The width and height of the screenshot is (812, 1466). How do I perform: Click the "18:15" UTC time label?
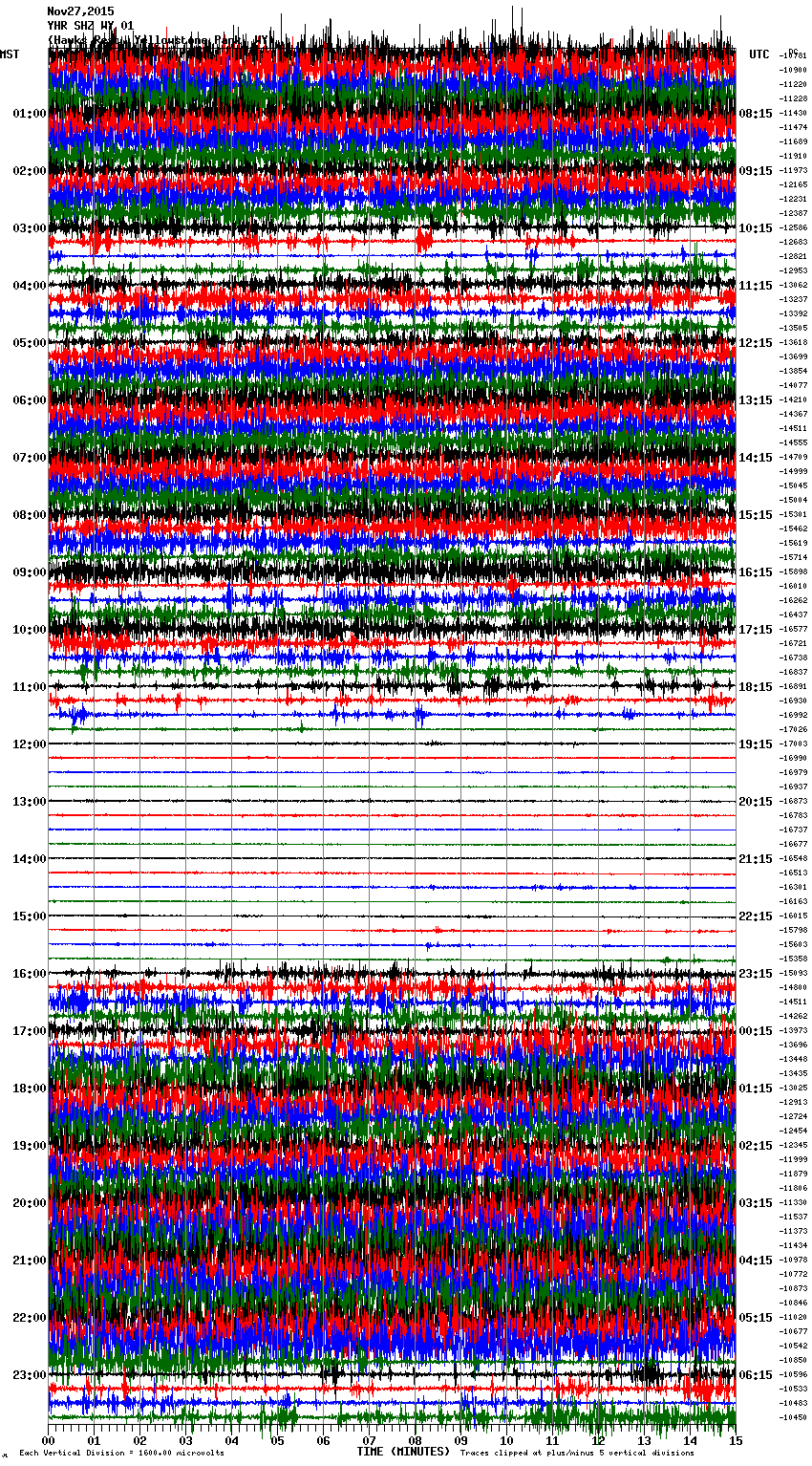pyautogui.click(x=756, y=687)
